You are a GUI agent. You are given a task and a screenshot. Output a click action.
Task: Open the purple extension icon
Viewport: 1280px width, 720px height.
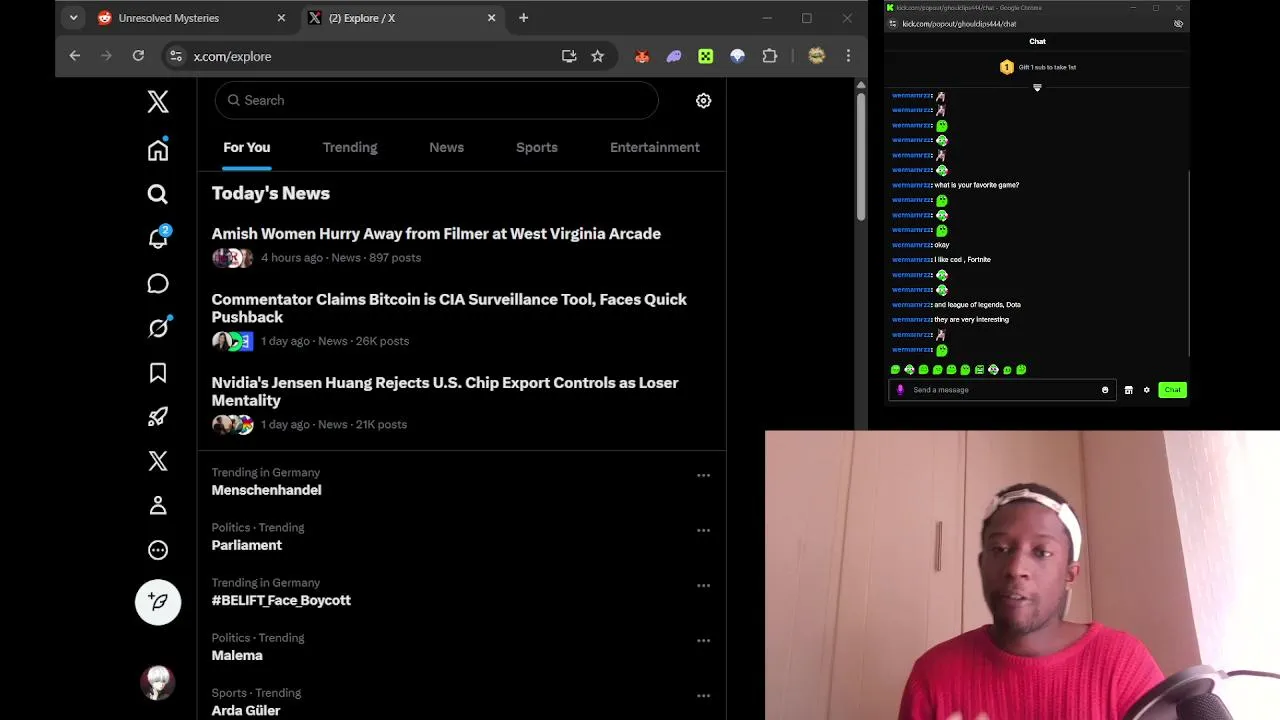(x=674, y=57)
